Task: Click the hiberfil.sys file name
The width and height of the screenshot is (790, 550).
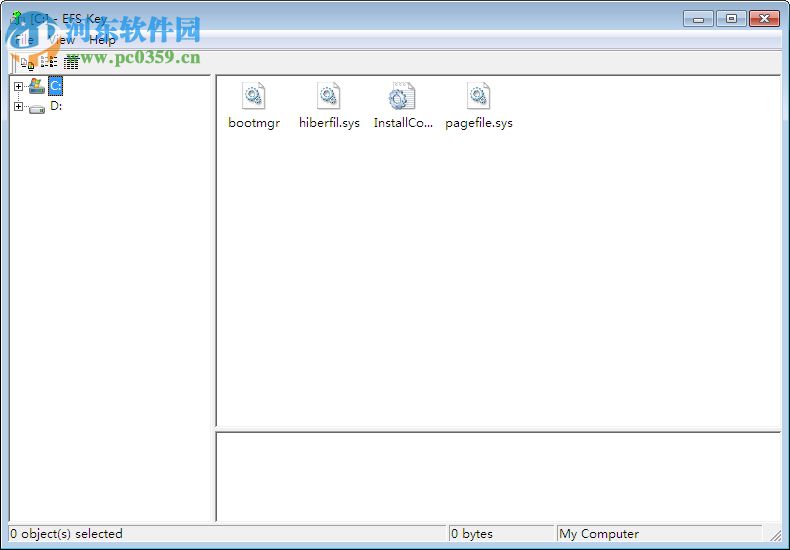Action: [329, 123]
